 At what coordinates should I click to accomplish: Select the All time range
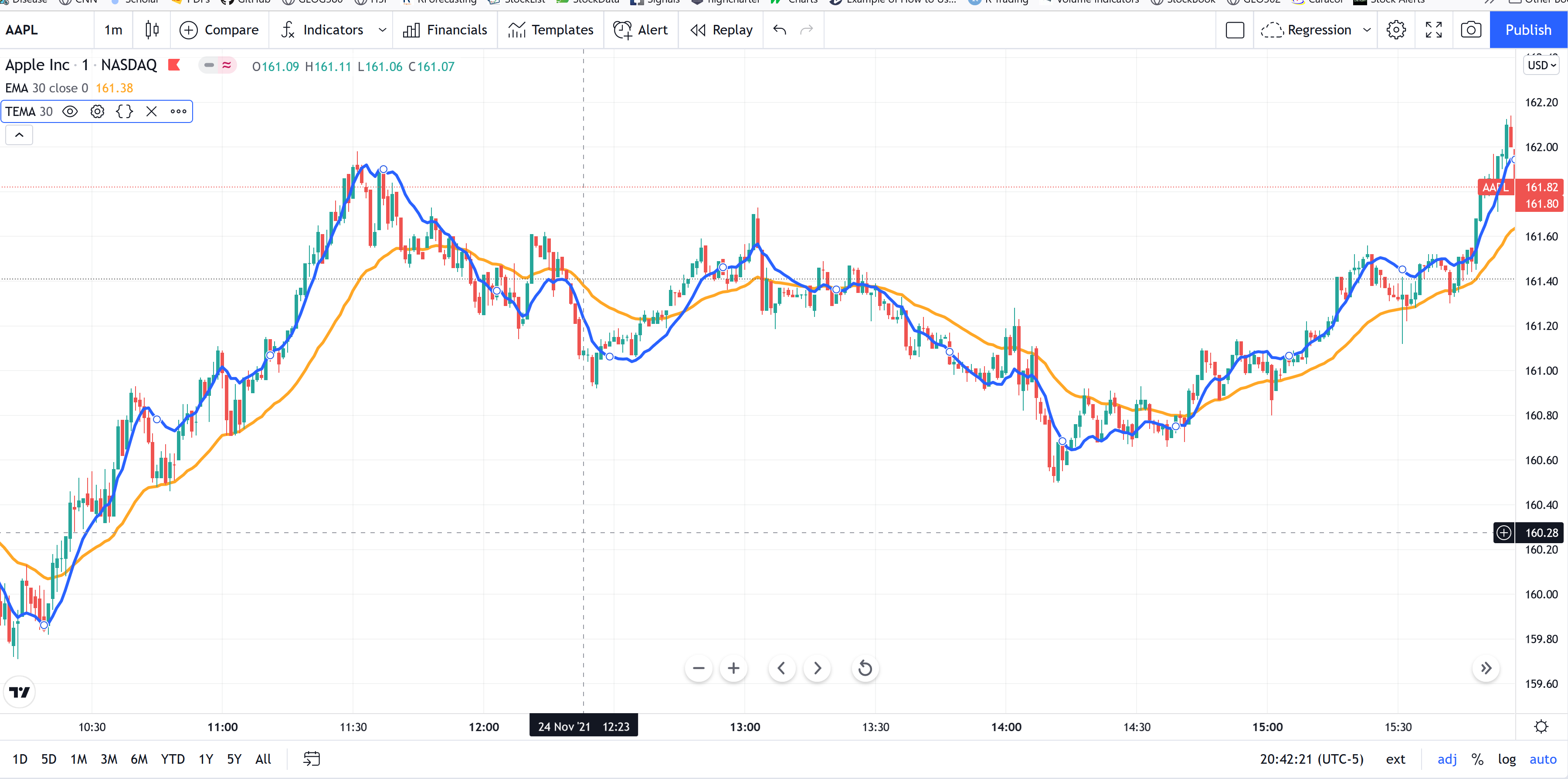(x=264, y=759)
